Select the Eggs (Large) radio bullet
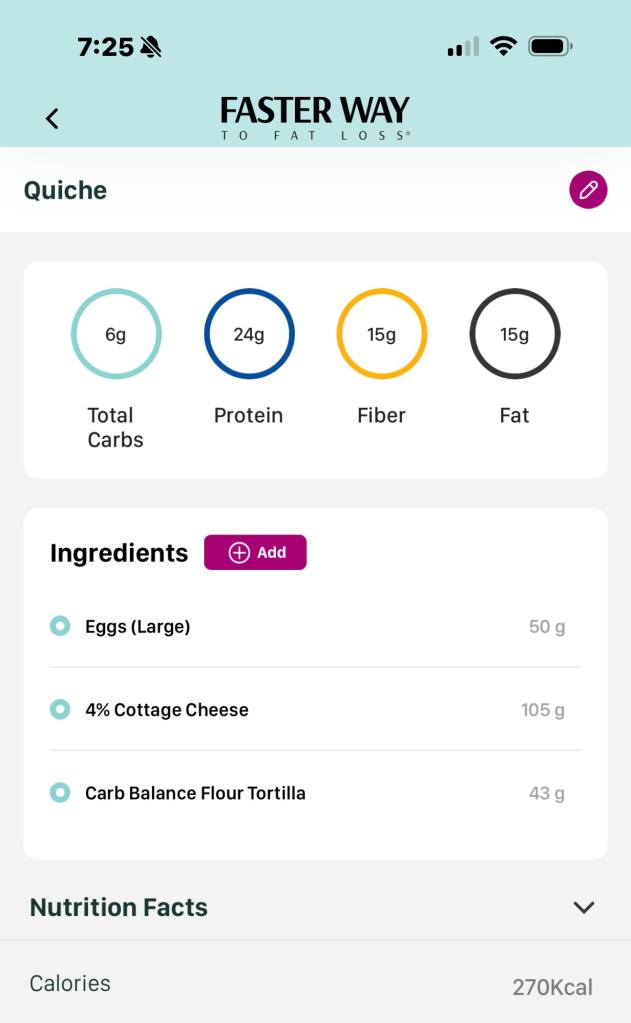 (x=60, y=627)
